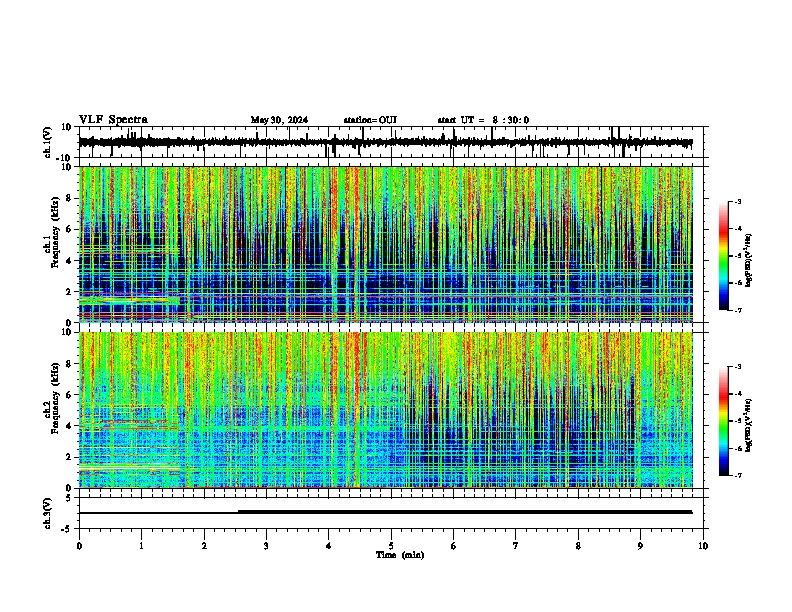Click the "ch.1(V)" waveform axis label

click(x=48, y=142)
